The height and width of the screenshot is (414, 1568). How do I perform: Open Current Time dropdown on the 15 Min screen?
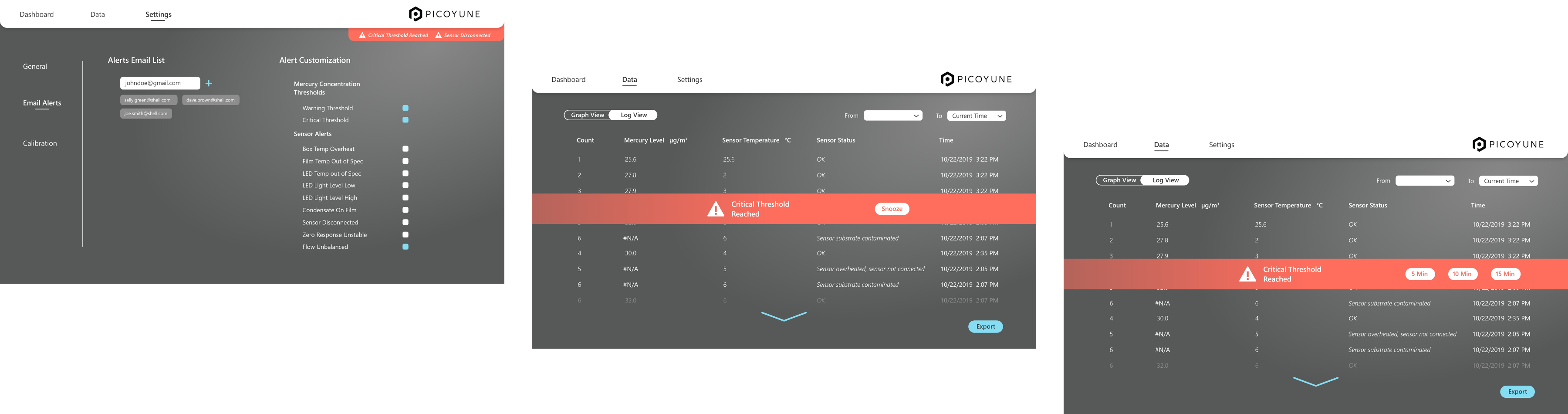point(1508,181)
